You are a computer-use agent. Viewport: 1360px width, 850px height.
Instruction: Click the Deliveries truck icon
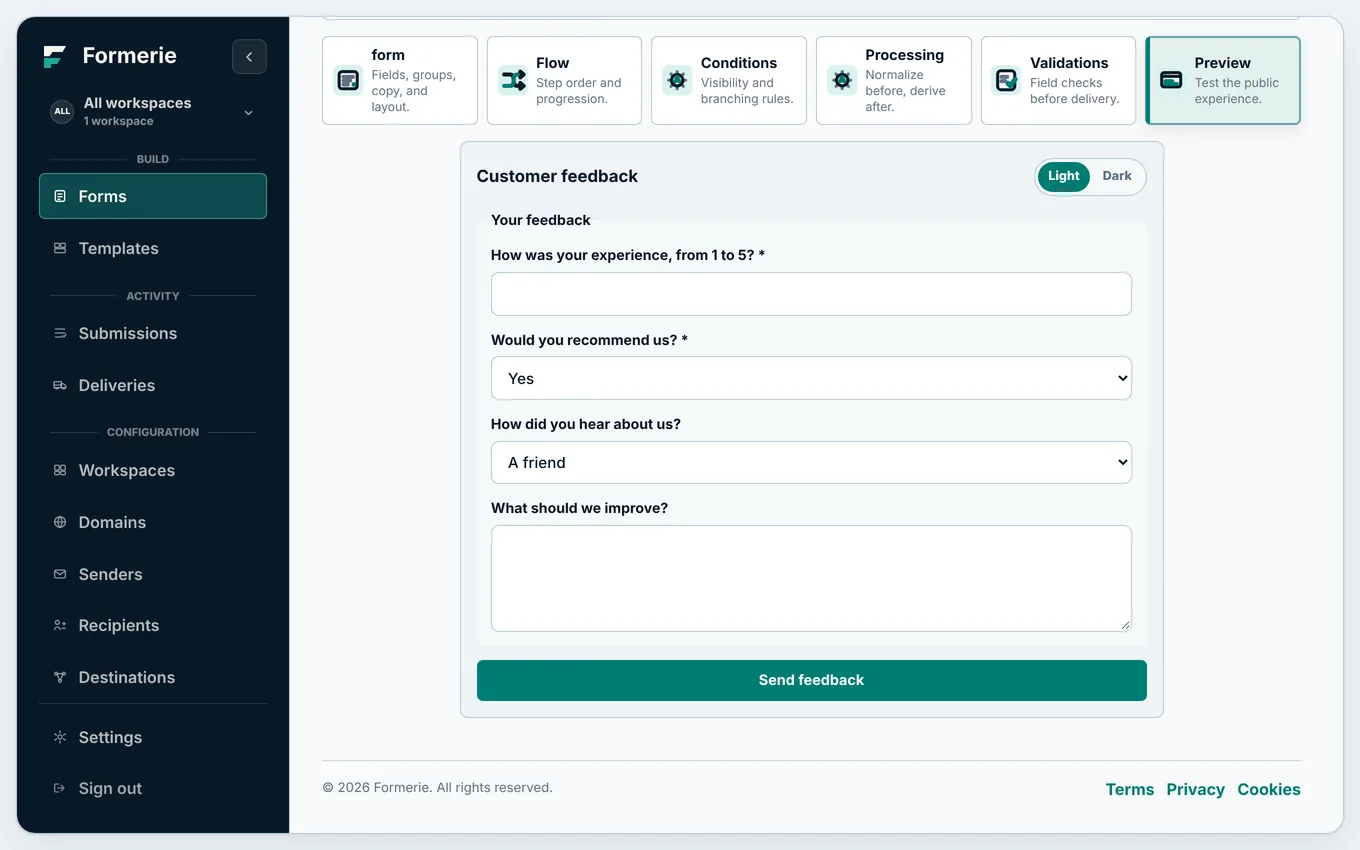coord(60,385)
